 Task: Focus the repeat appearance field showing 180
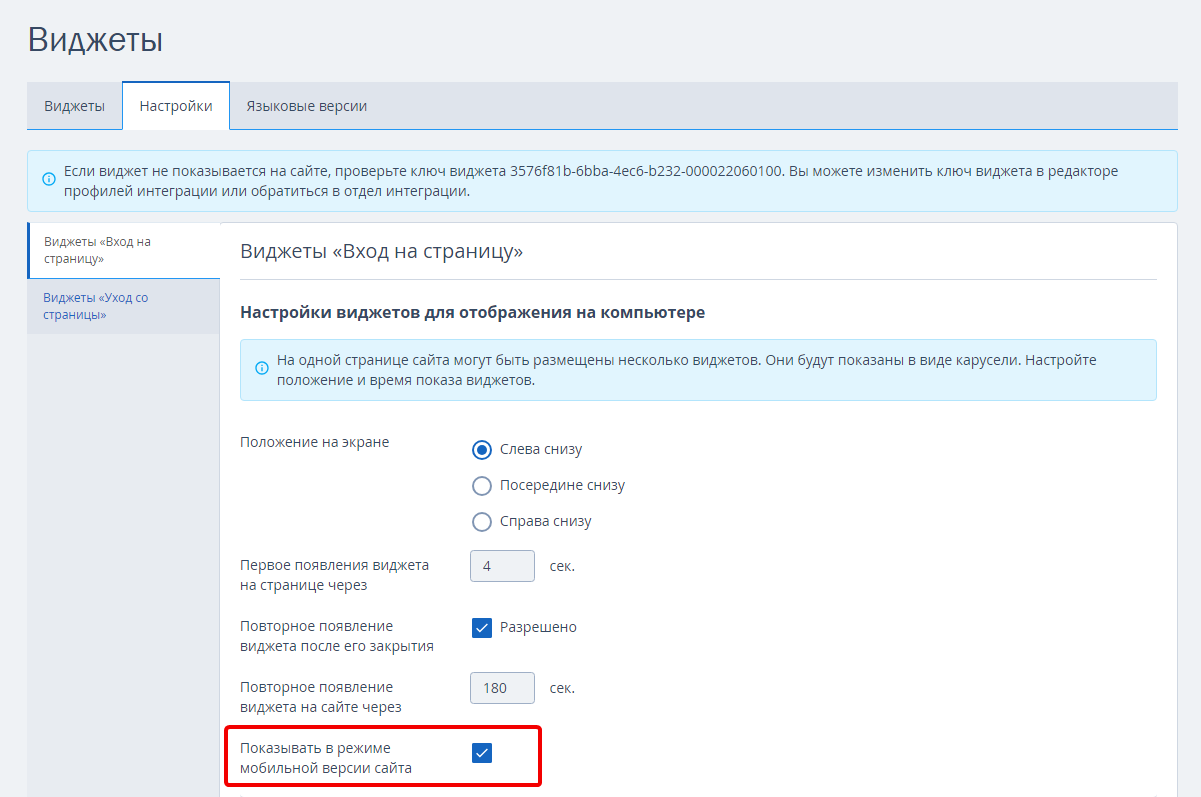(503, 688)
